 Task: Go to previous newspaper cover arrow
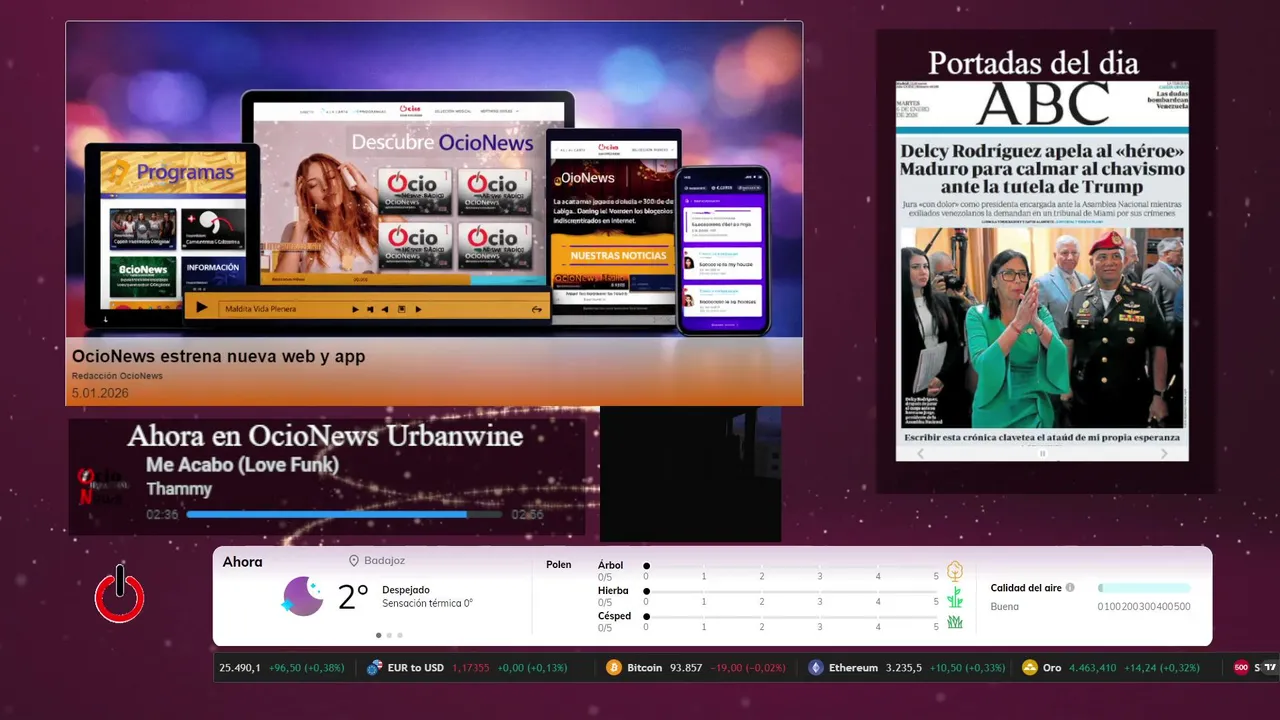(x=921, y=453)
